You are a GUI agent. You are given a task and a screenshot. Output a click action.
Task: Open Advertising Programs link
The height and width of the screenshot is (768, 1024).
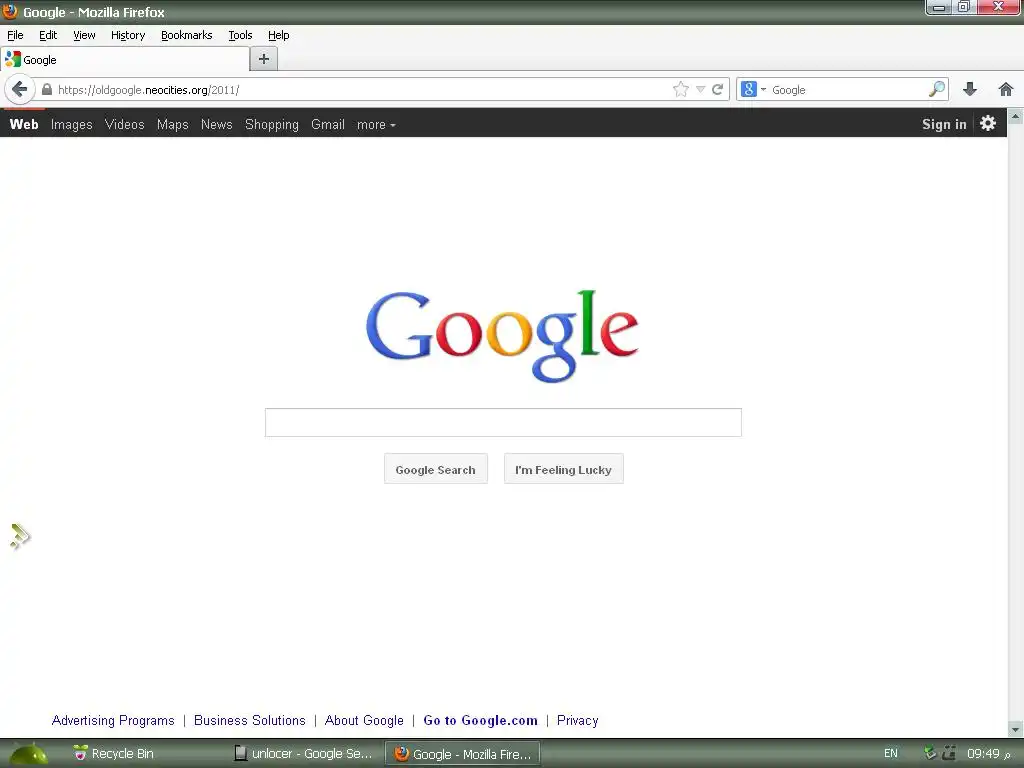coord(113,720)
